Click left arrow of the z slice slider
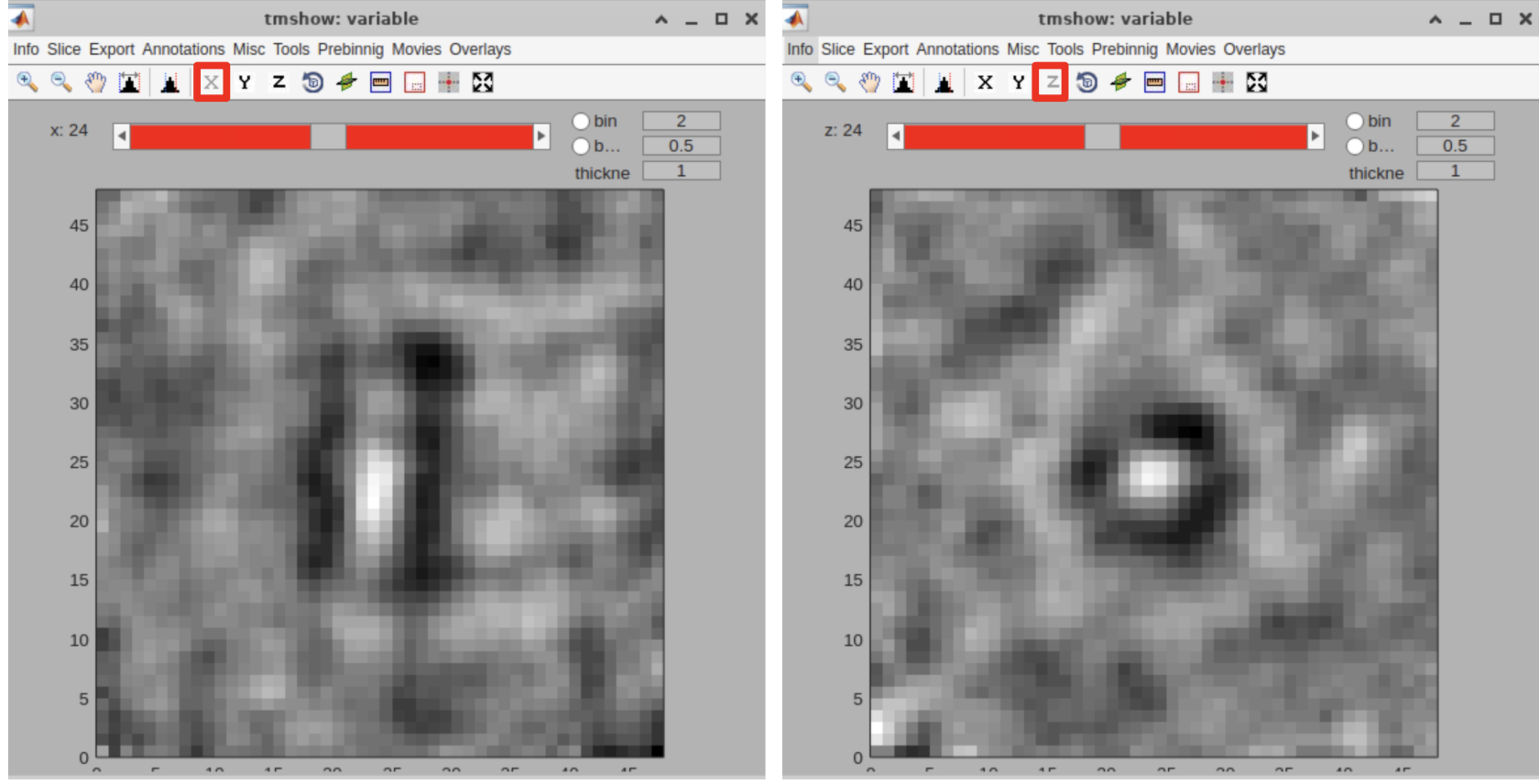 (x=896, y=136)
